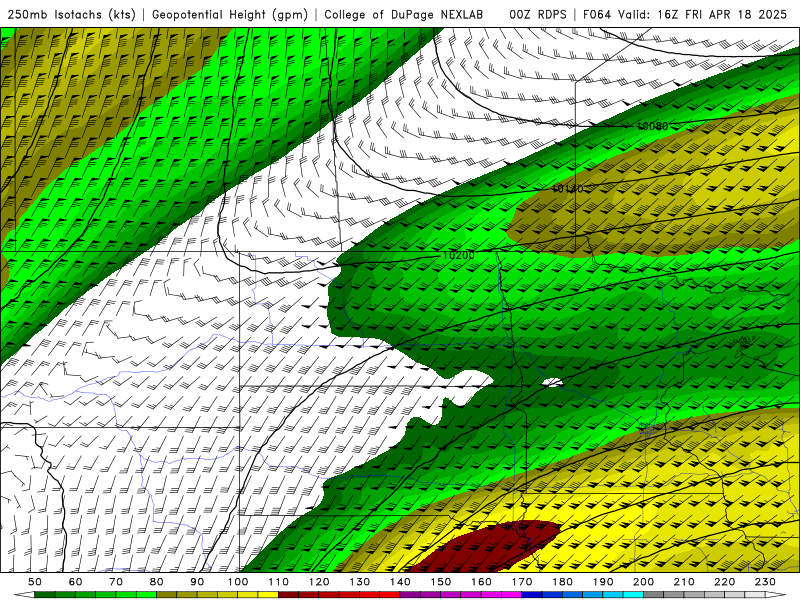Click the '60' label on the color scale

[x=76, y=582]
